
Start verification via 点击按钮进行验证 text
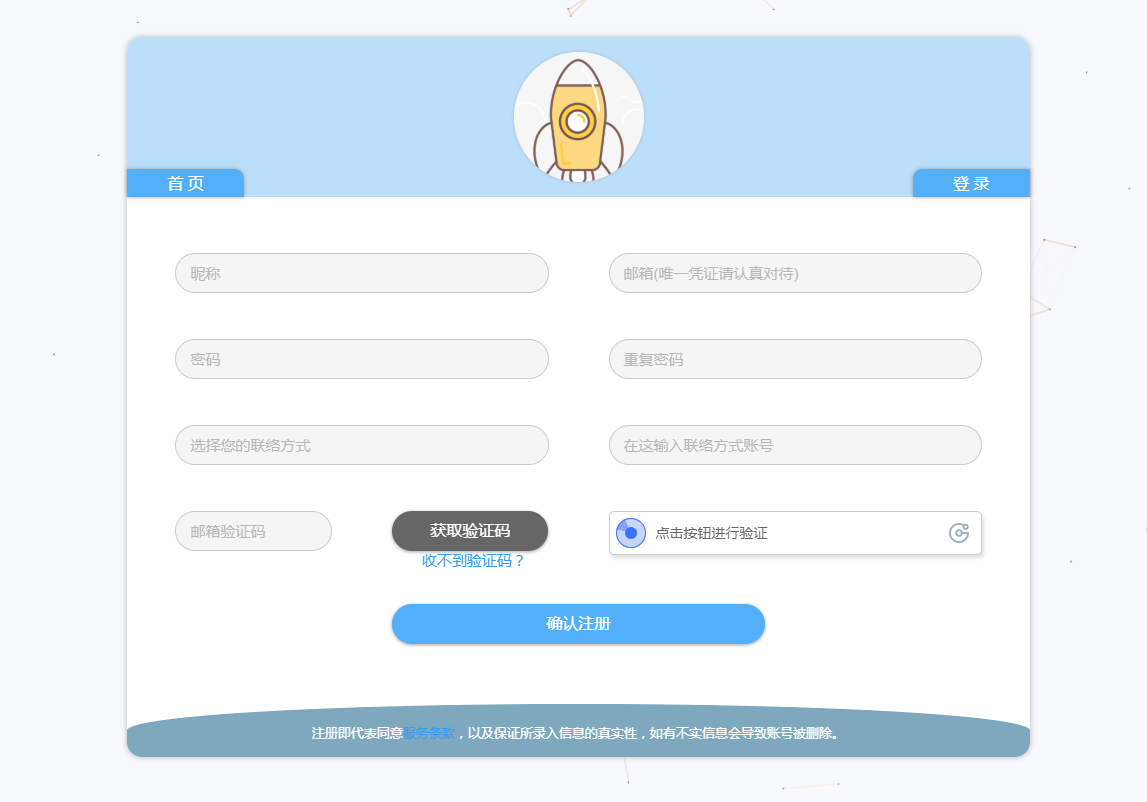[x=711, y=534]
